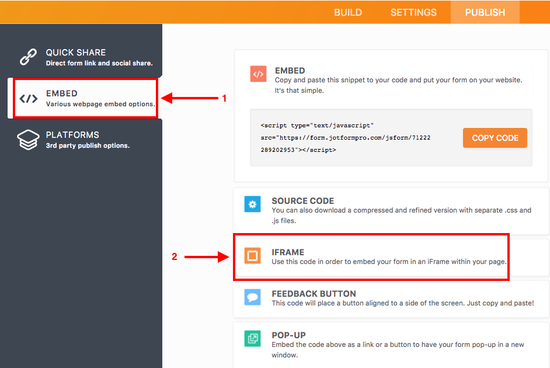Click the green Pop-up window icon
The height and width of the screenshot is (368, 550).
pyautogui.click(x=253, y=339)
